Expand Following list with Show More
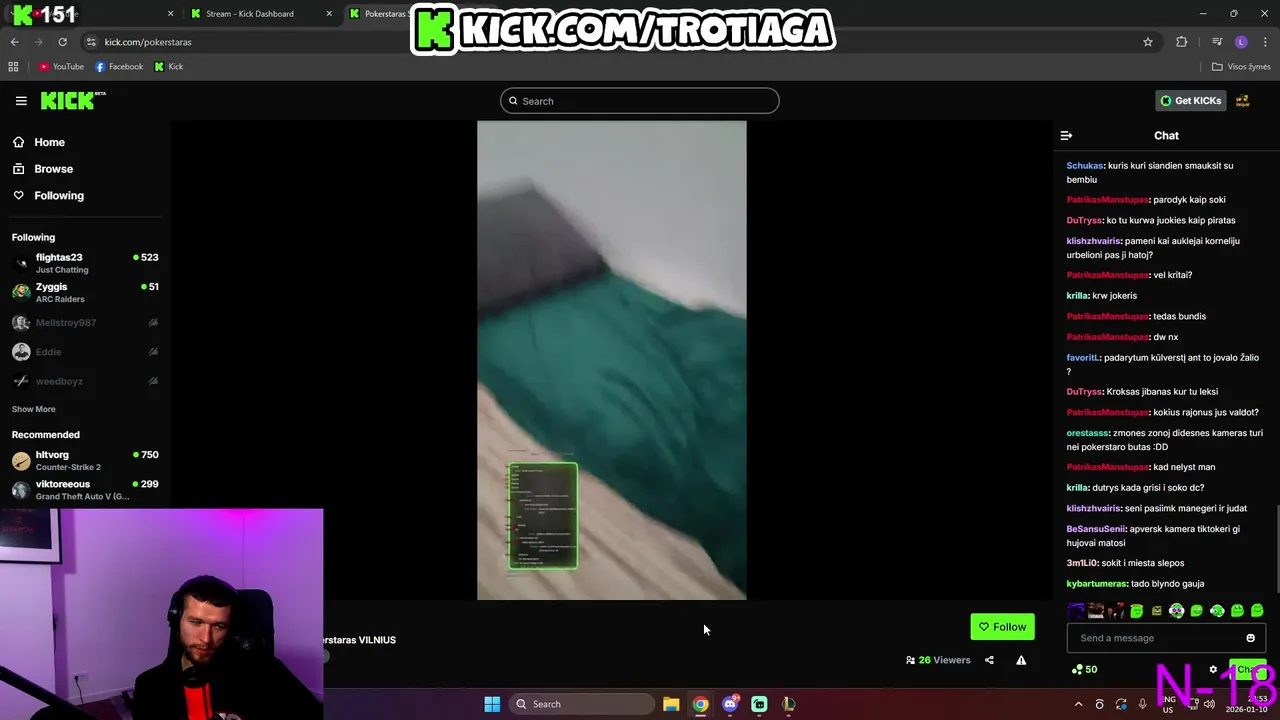The width and height of the screenshot is (1280, 720). click(34, 409)
